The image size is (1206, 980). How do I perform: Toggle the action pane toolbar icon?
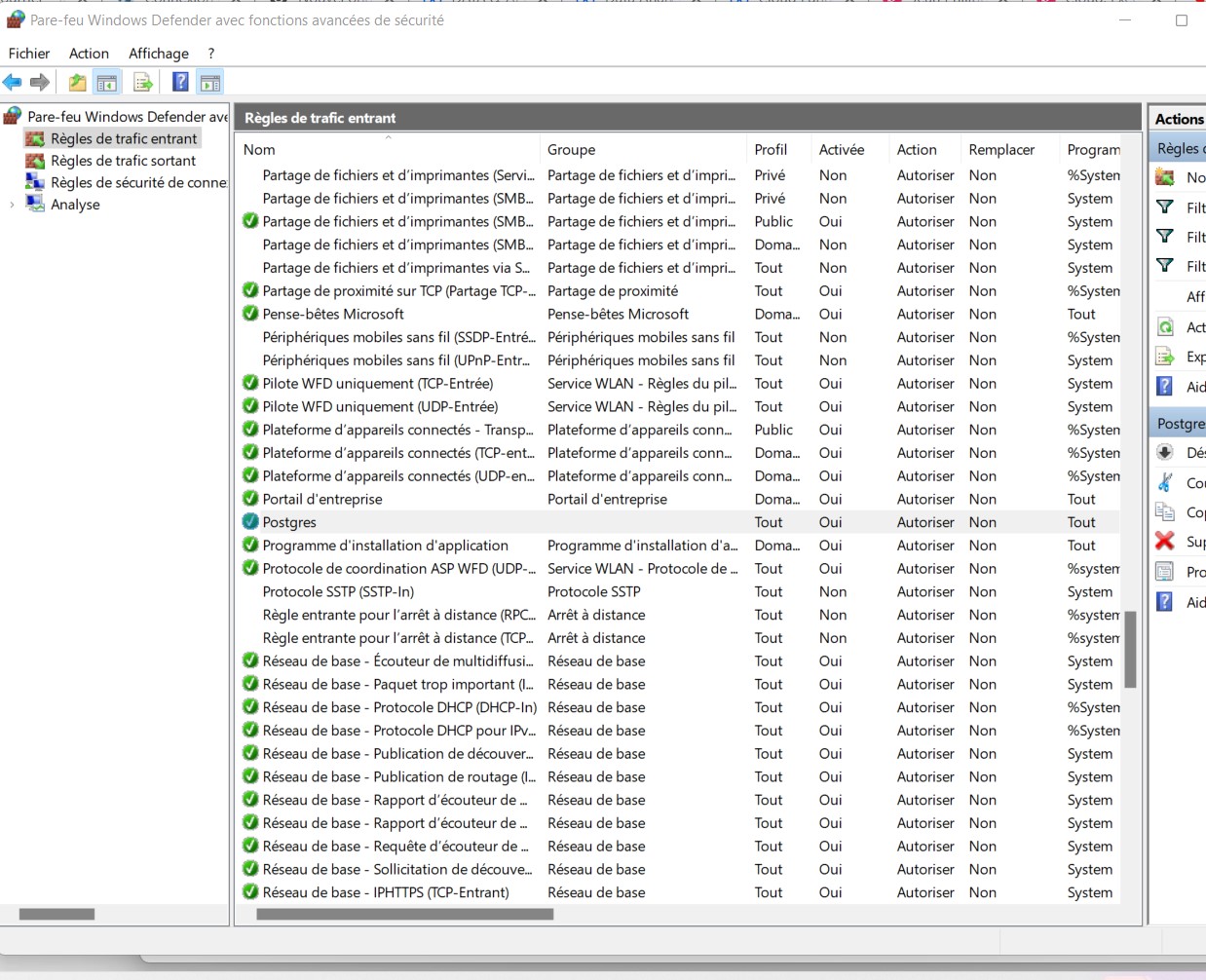[210, 83]
